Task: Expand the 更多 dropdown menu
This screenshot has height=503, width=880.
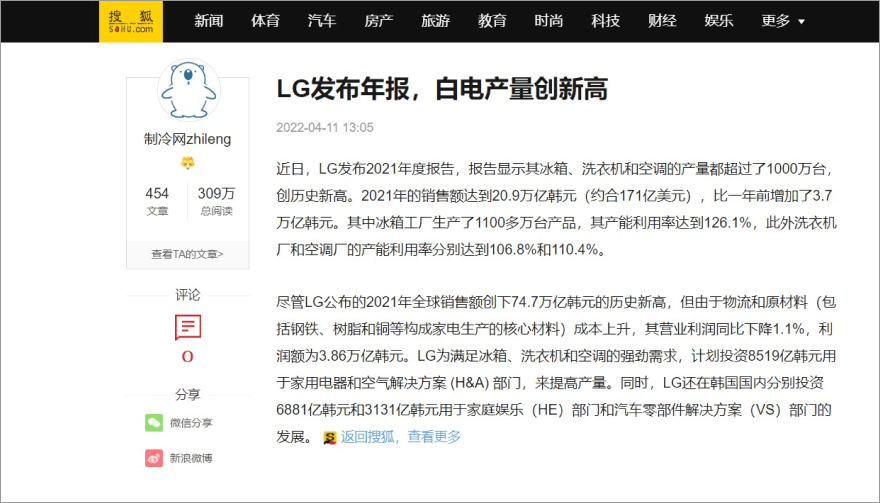Action: 783,21
